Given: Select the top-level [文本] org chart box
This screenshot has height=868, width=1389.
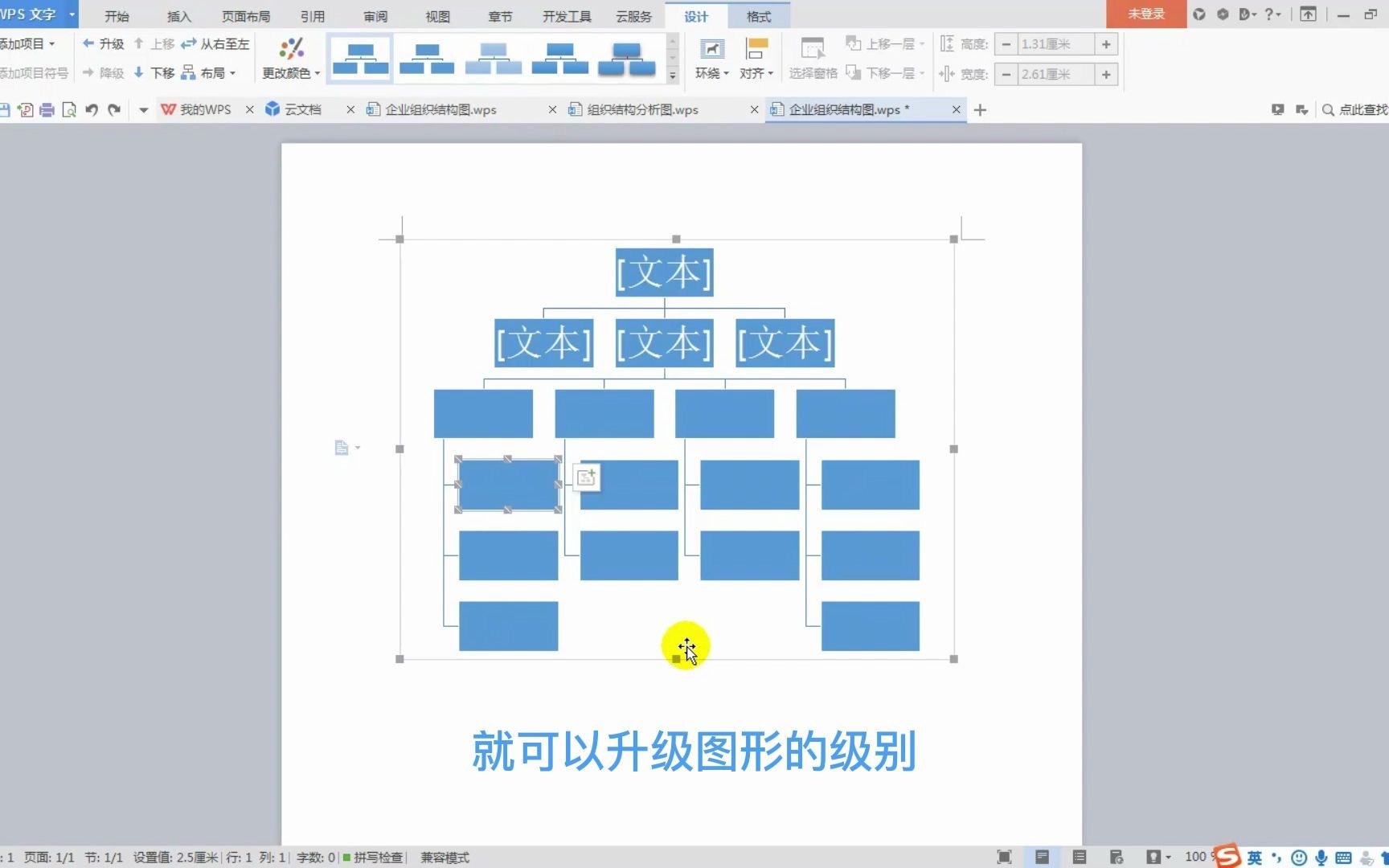Looking at the screenshot, I should click(664, 272).
